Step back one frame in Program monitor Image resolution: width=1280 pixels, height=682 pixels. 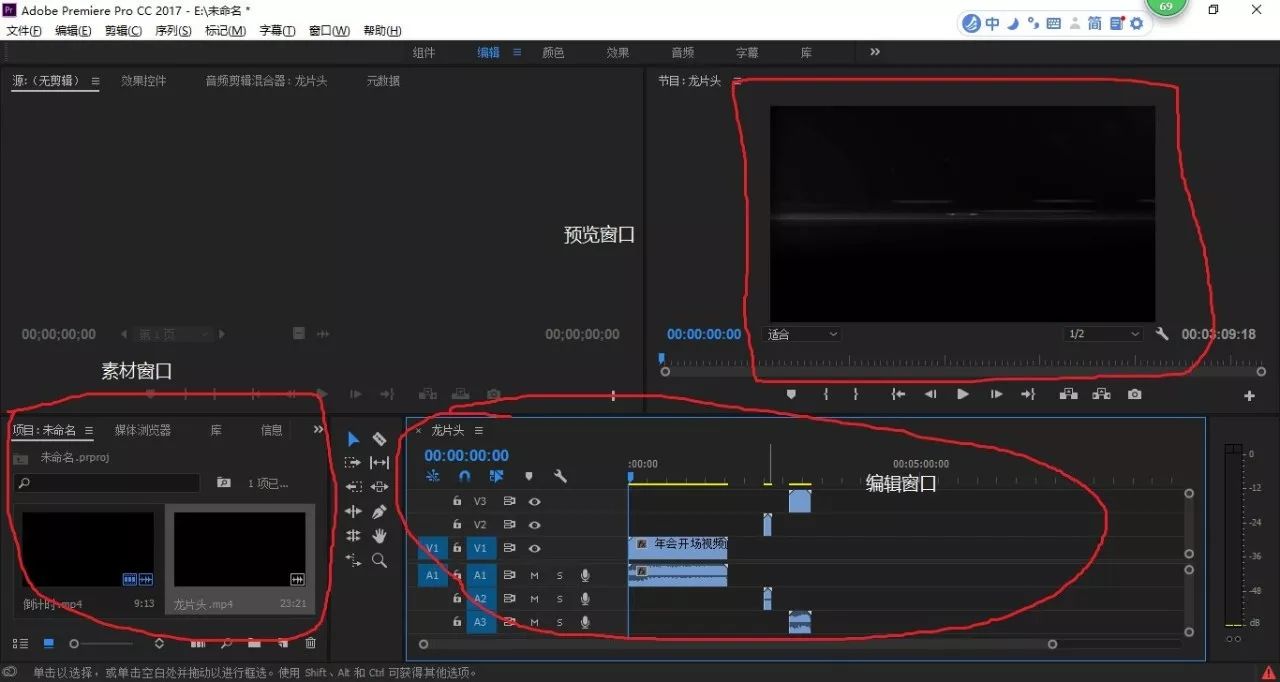click(x=930, y=395)
